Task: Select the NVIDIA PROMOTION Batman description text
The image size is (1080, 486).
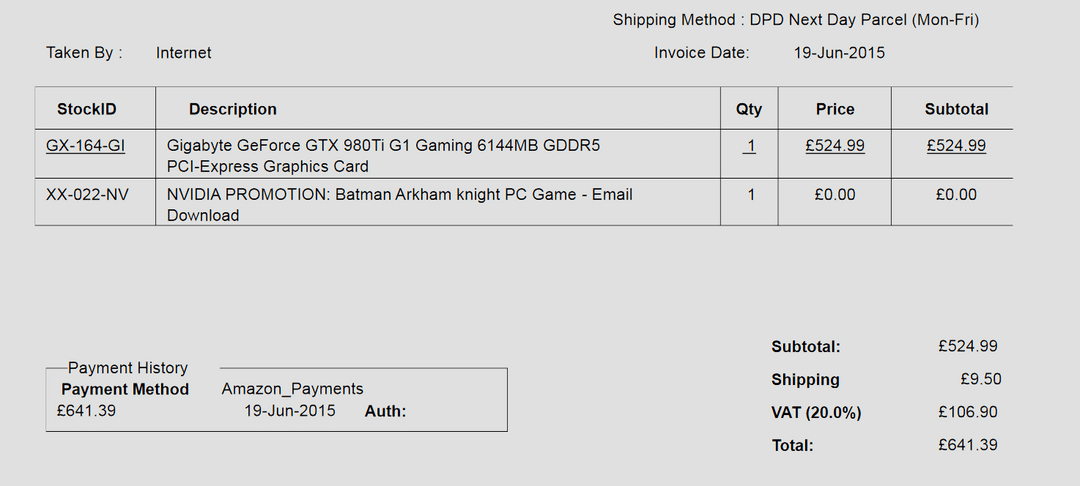Action: point(399,205)
